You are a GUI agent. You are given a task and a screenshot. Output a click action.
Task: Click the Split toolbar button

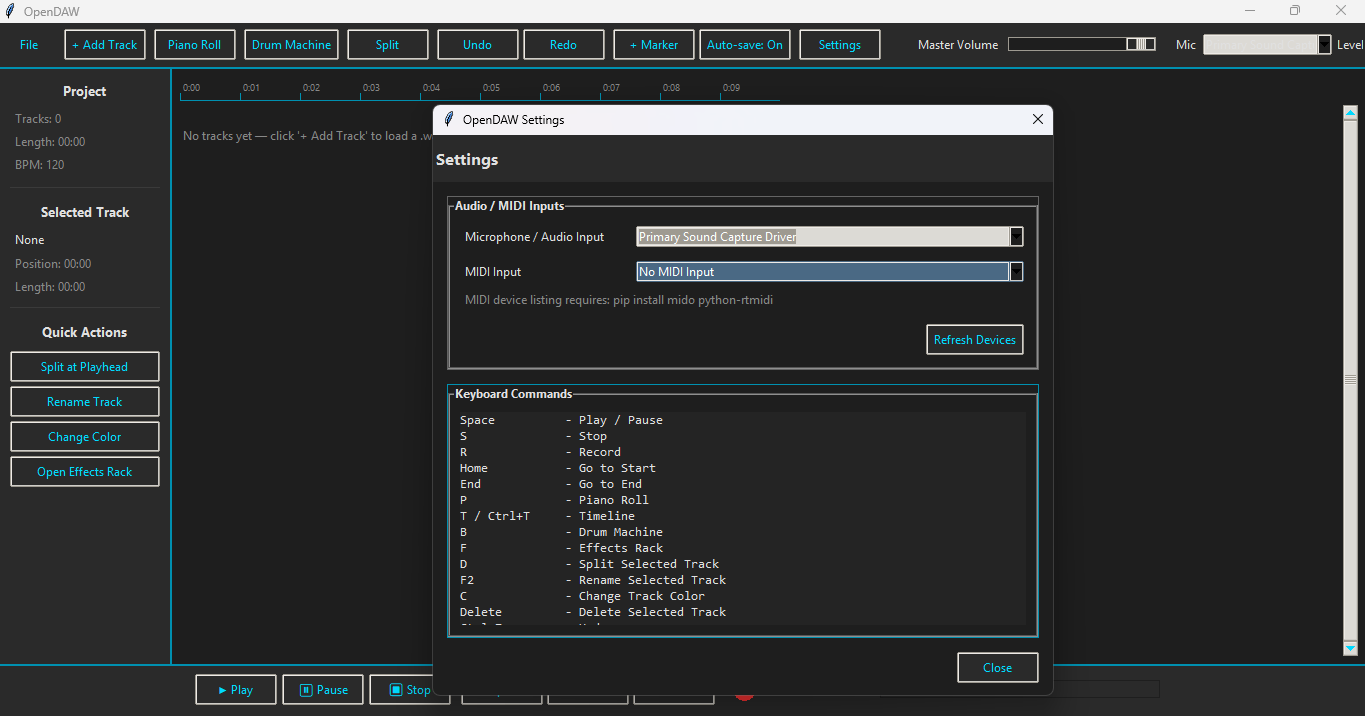(387, 45)
